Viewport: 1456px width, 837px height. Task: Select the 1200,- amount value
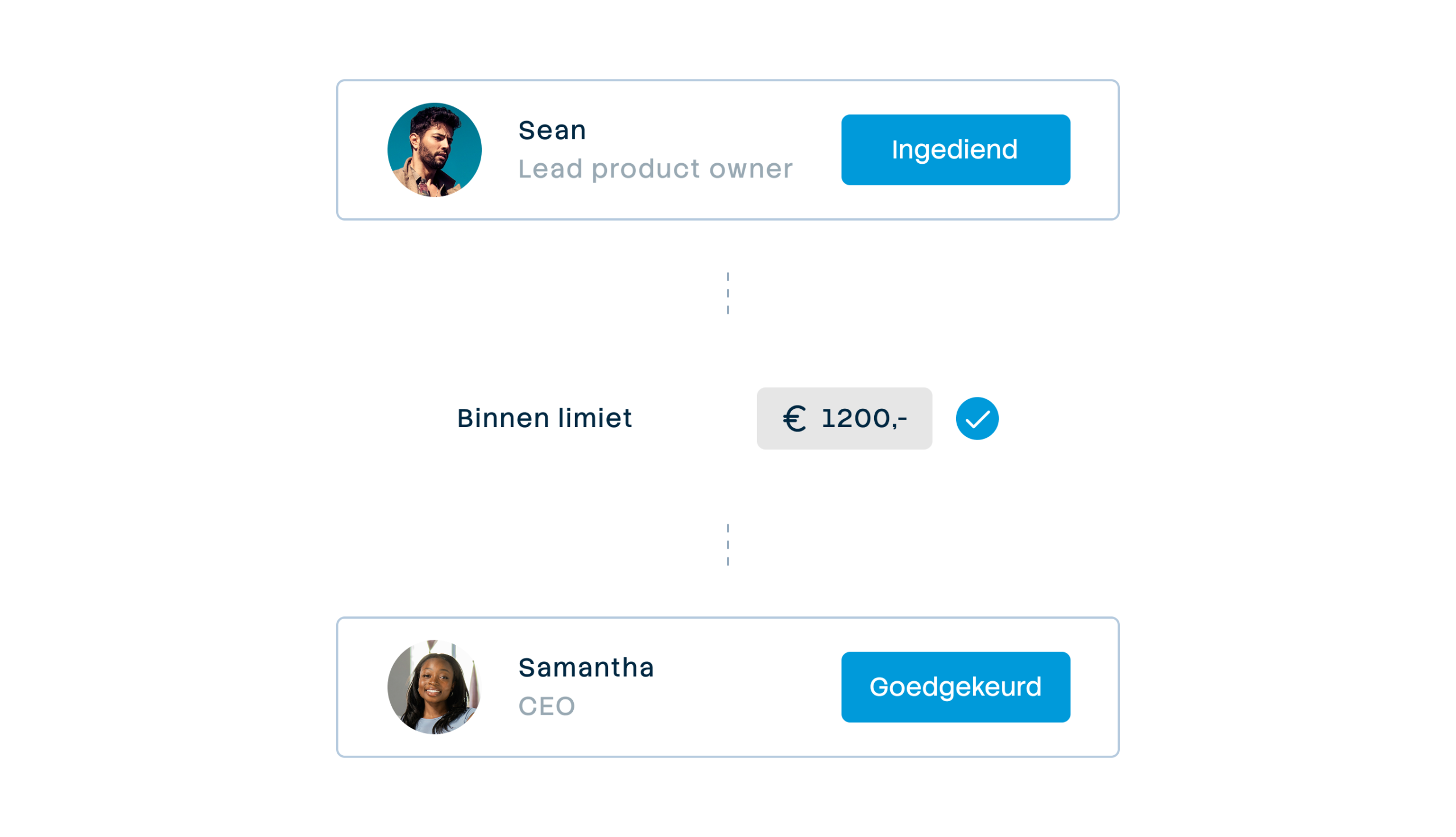(864, 418)
